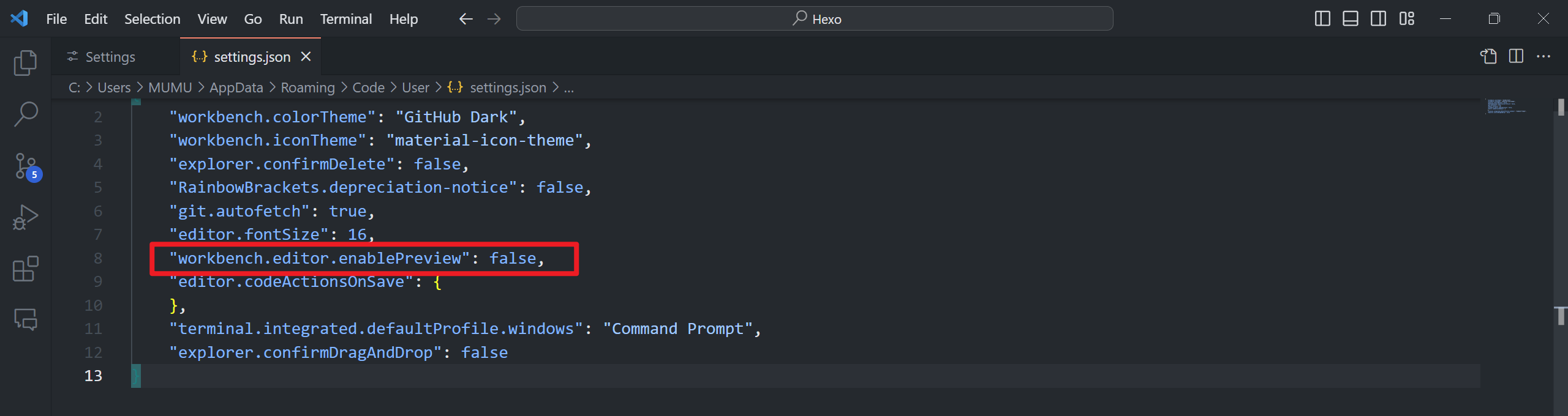Click the minimap code overview
This screenshot has height=416, width=1568.
(1506, 107)
